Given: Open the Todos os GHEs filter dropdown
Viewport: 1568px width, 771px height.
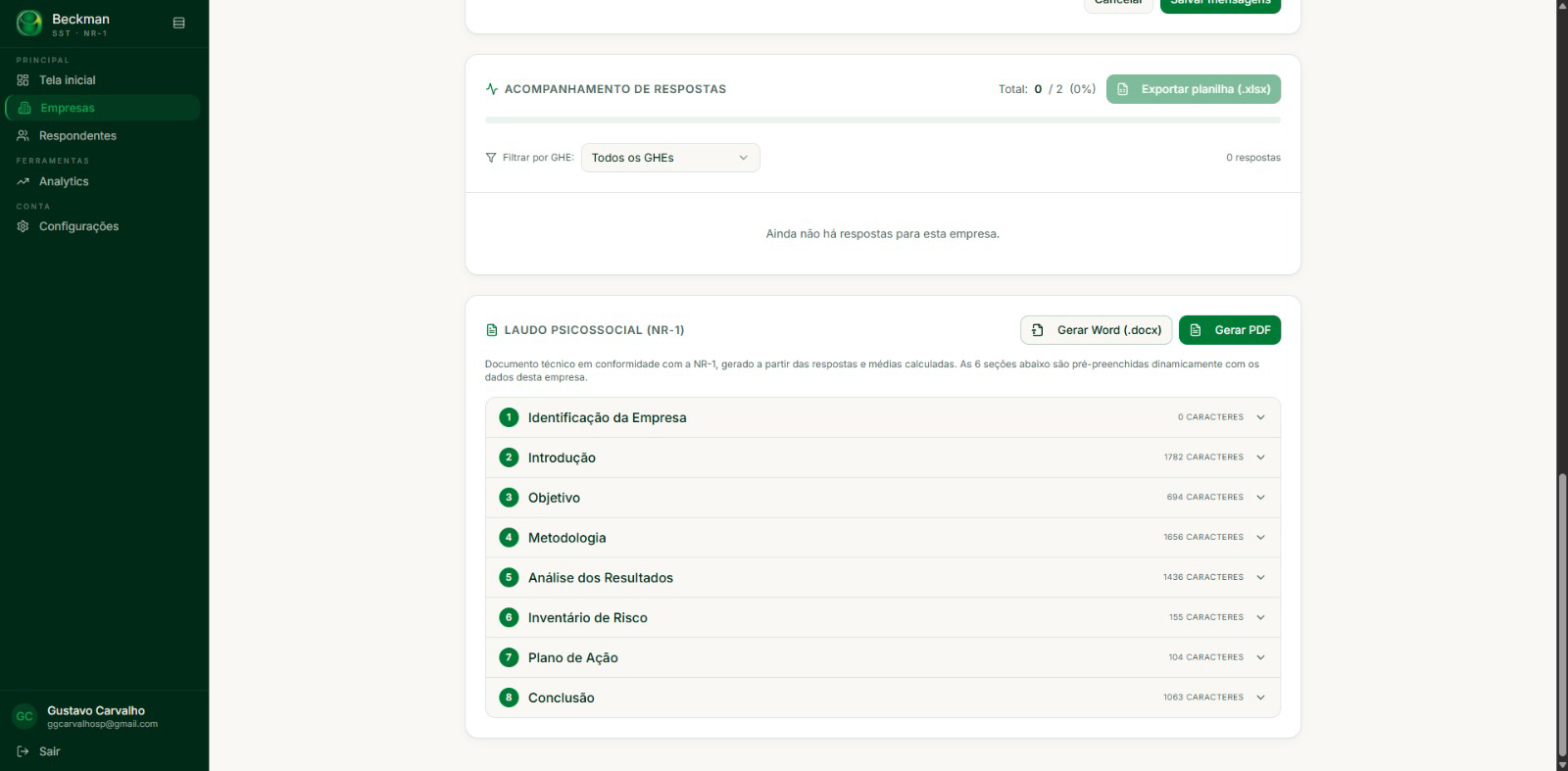Looking at the screenshot, I should click(670, 158).
